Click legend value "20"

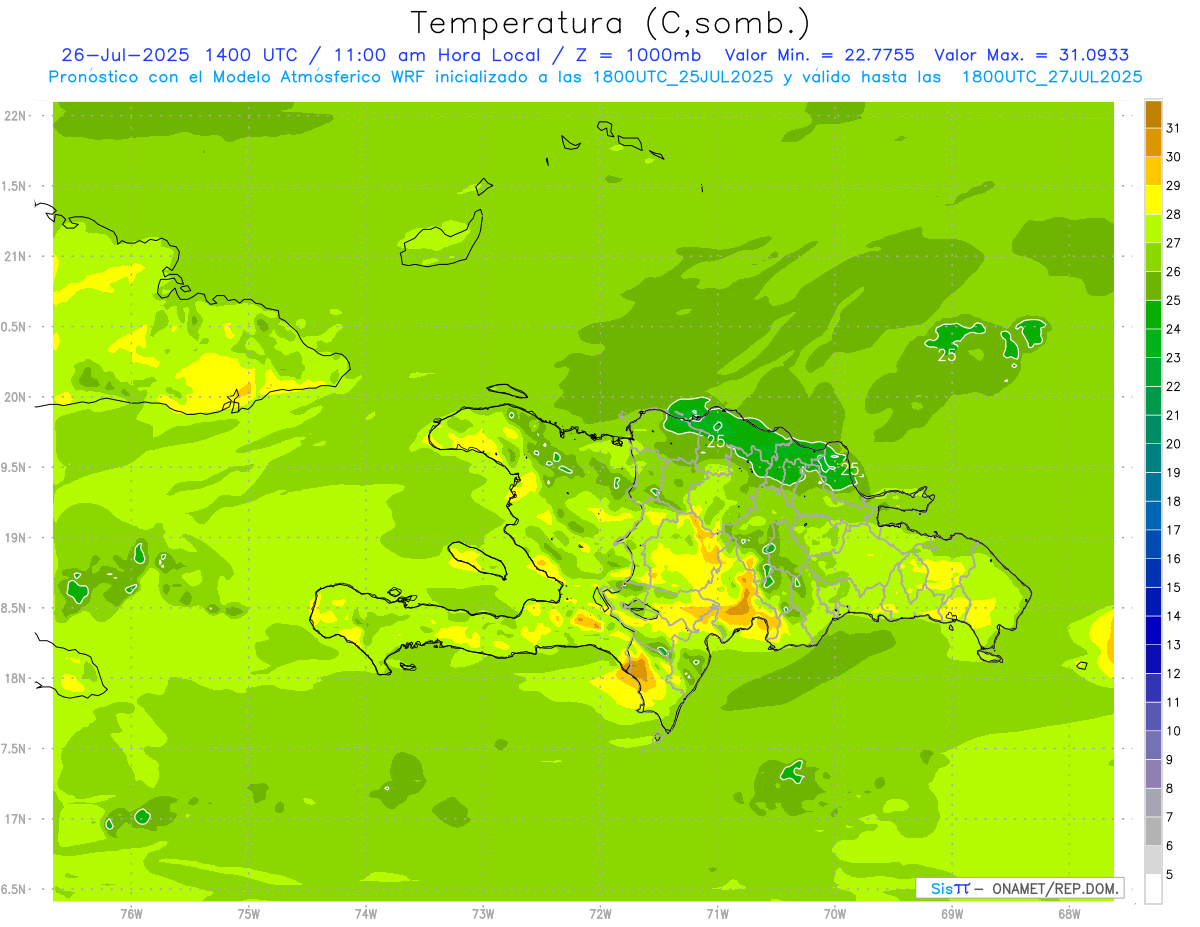[x=1174, y=444]
